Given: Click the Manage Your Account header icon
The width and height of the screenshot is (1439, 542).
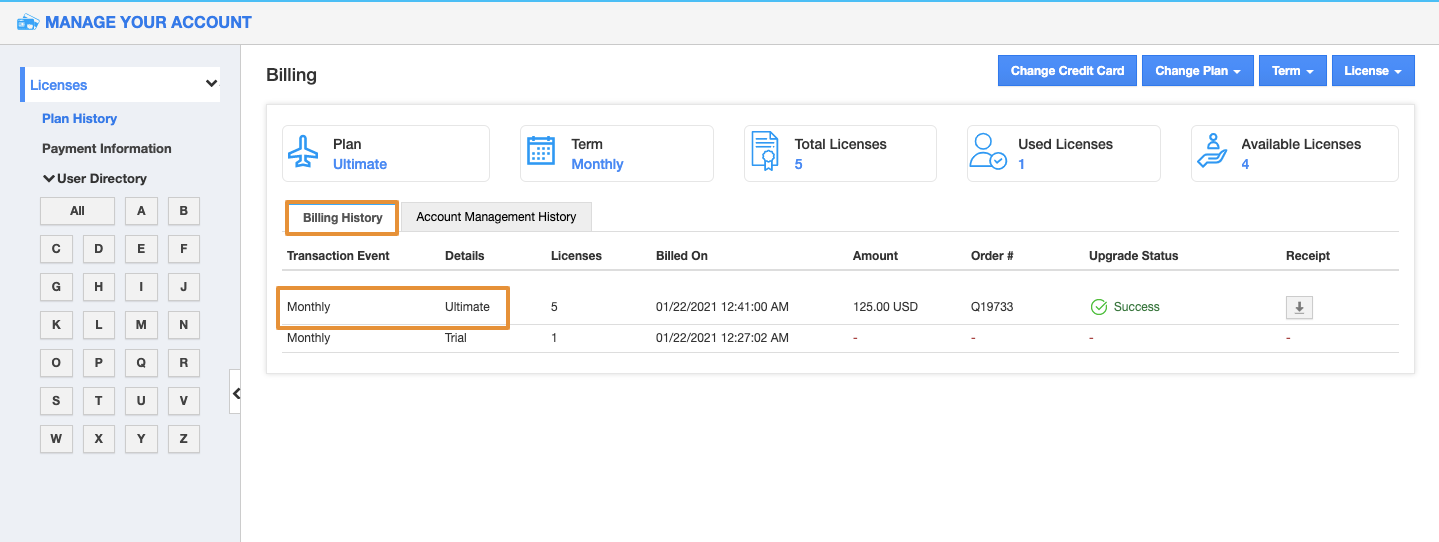Looking at the screenshot, I should (x=28, y=22).
